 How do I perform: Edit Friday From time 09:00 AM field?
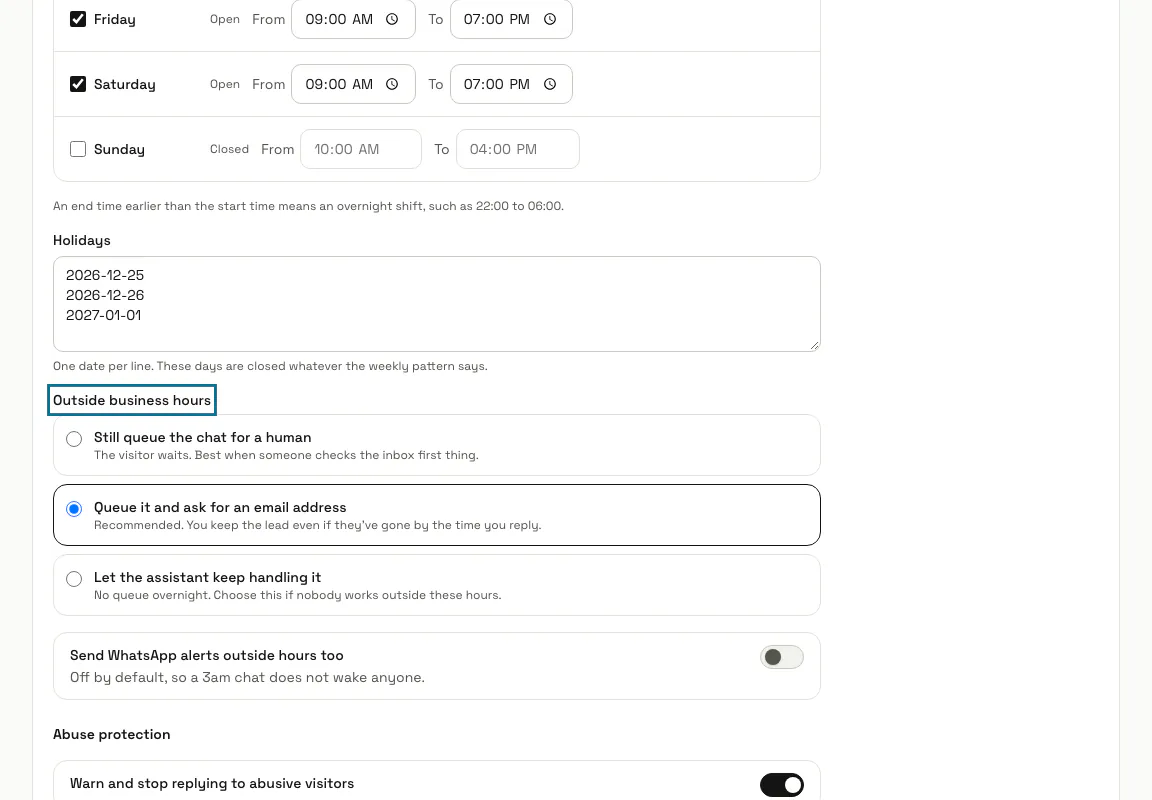pos(353,19)
